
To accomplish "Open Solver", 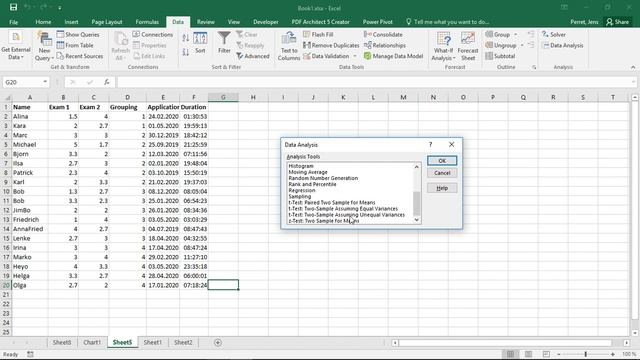I will click(554, 35).
